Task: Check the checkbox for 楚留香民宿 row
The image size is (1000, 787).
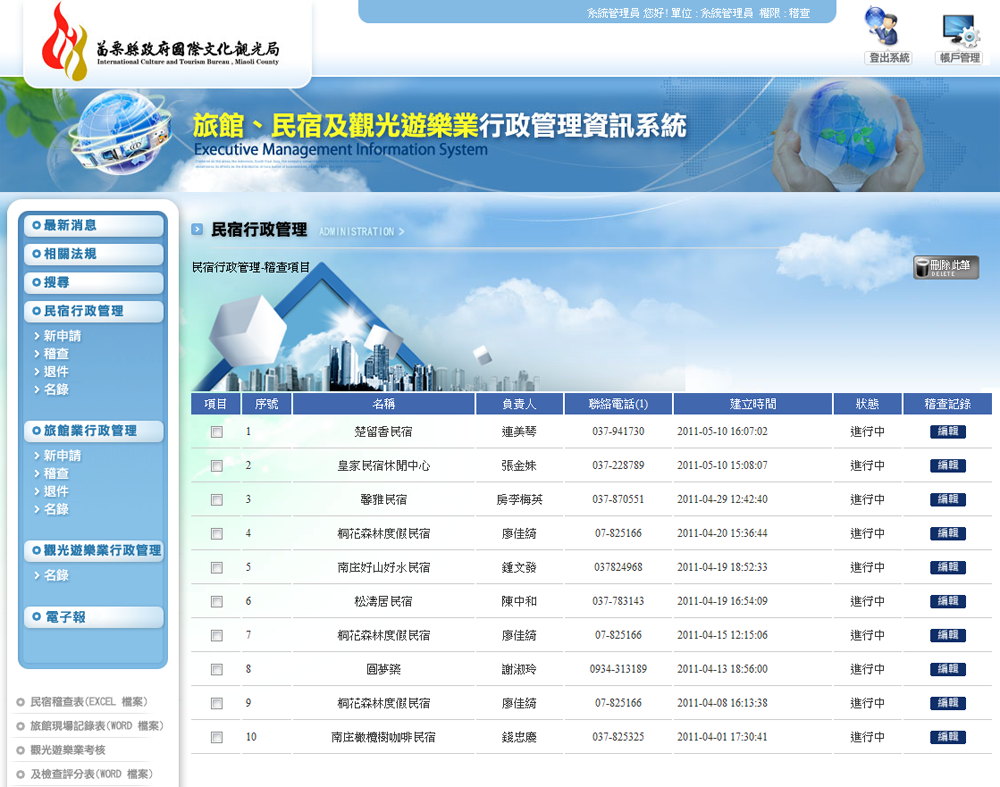Action: pos(215,431)
